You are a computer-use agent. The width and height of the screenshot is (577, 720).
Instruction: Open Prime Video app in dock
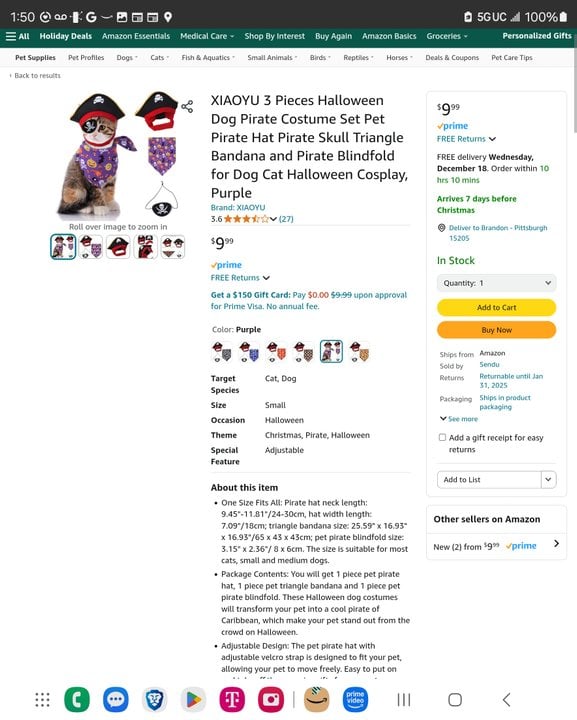[355, 699]
